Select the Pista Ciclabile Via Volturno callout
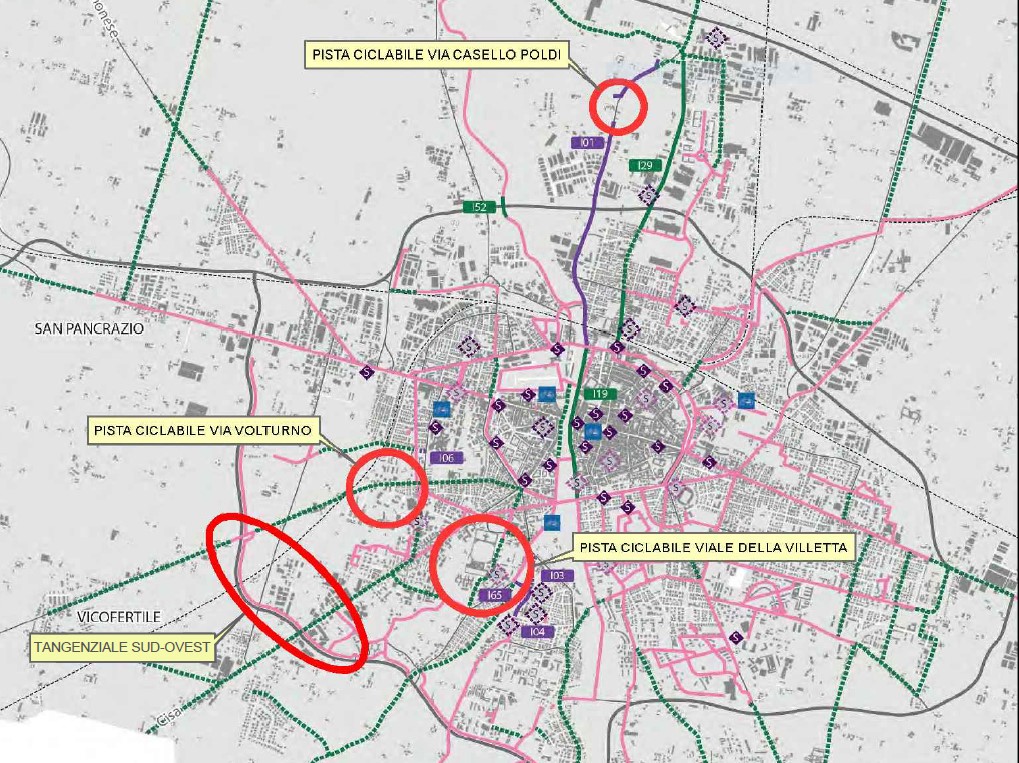 click(204, 430)
